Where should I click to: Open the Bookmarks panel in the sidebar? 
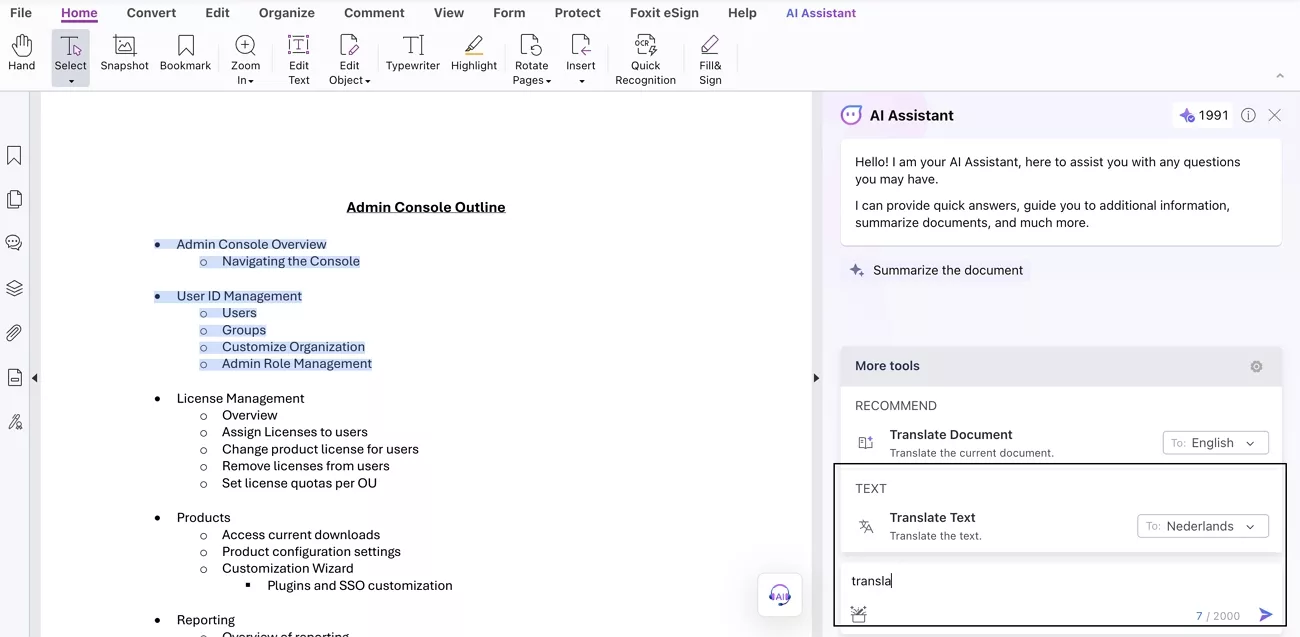(x=14, y=155)
